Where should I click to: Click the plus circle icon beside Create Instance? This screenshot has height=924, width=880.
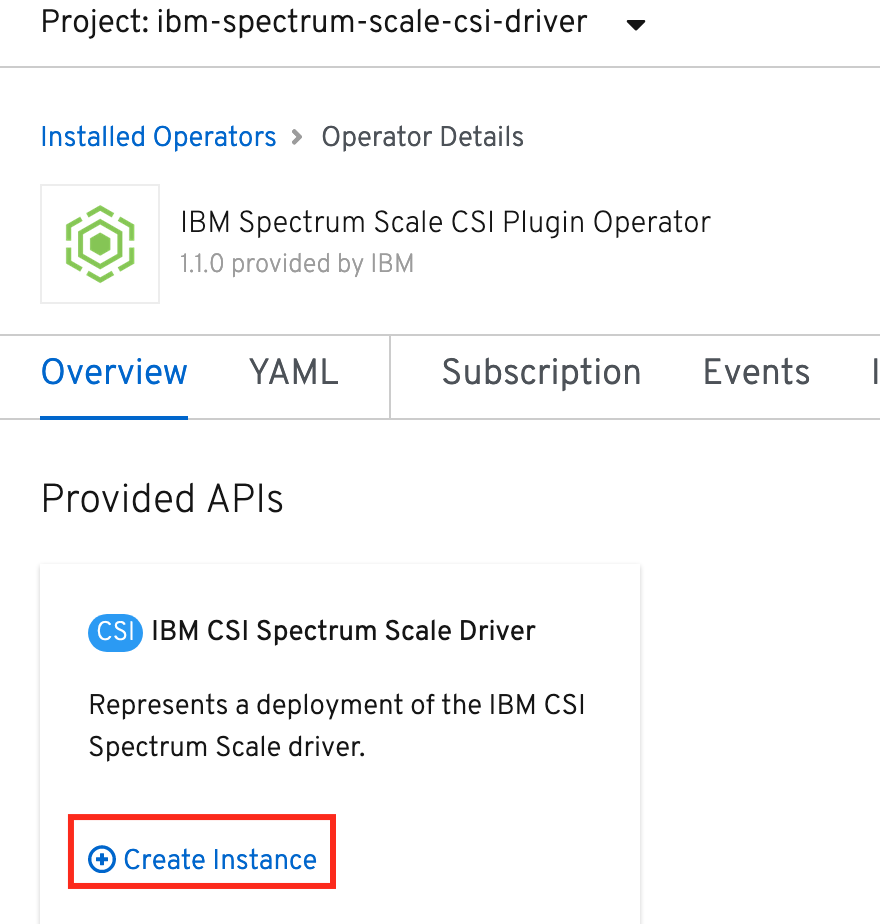point(101,859)
